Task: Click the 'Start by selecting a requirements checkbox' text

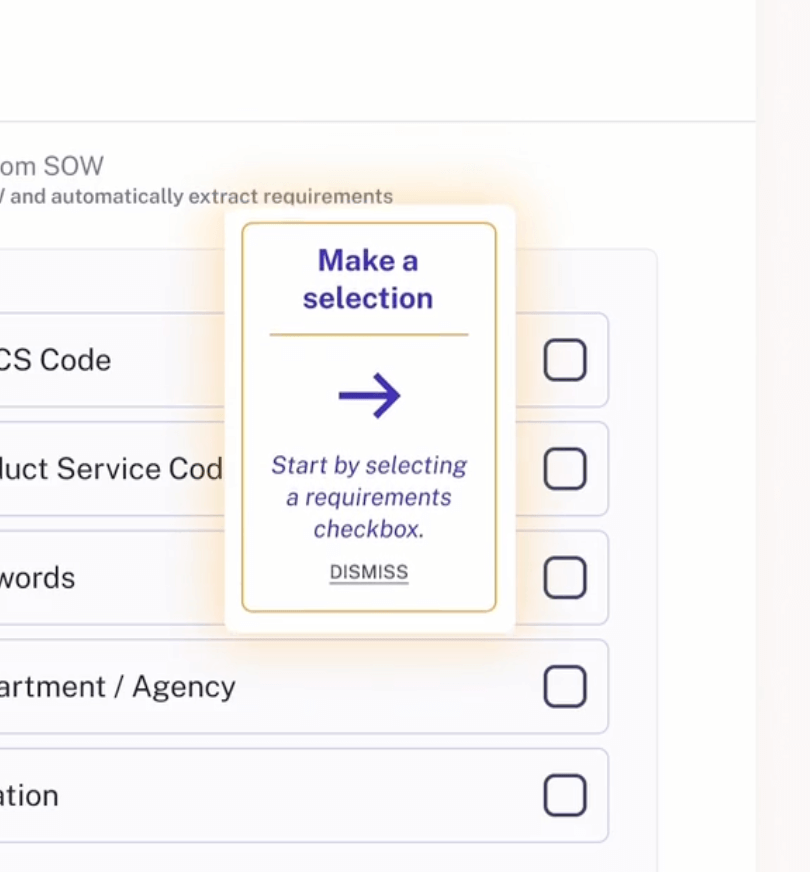Action: click(369, 497)
